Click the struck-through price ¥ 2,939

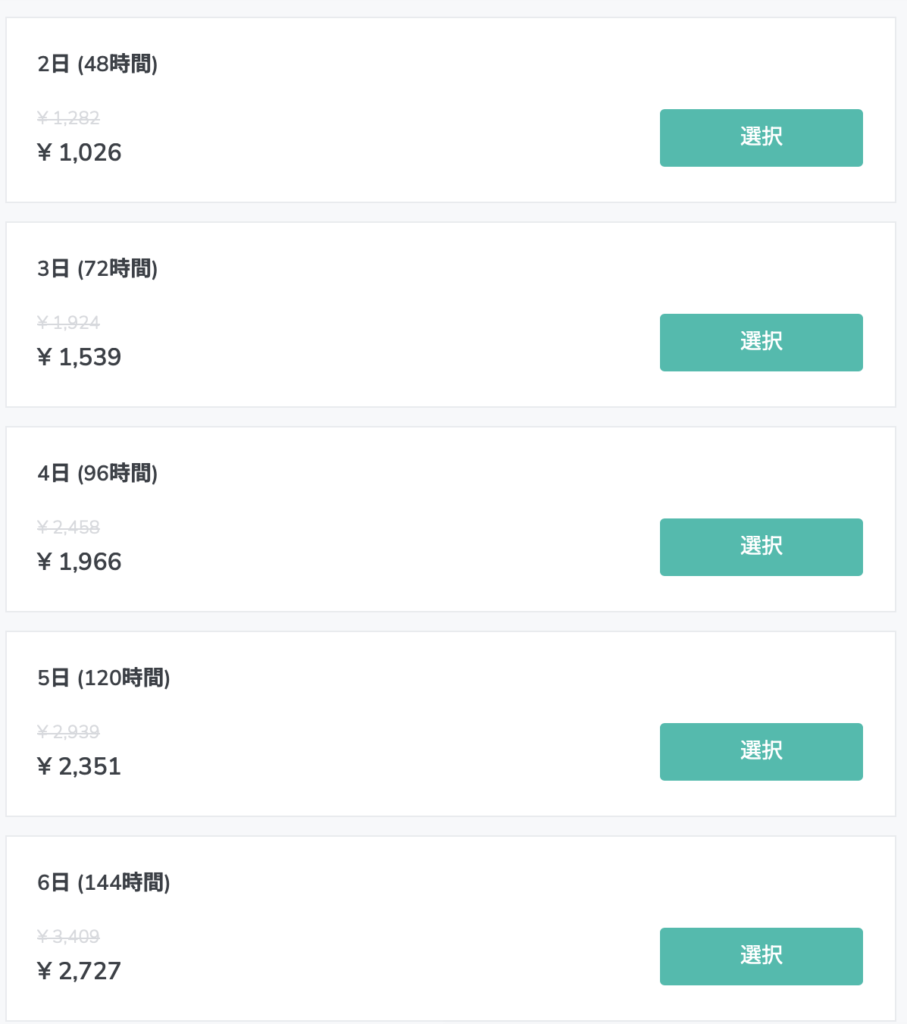click(x=69, y=731)
